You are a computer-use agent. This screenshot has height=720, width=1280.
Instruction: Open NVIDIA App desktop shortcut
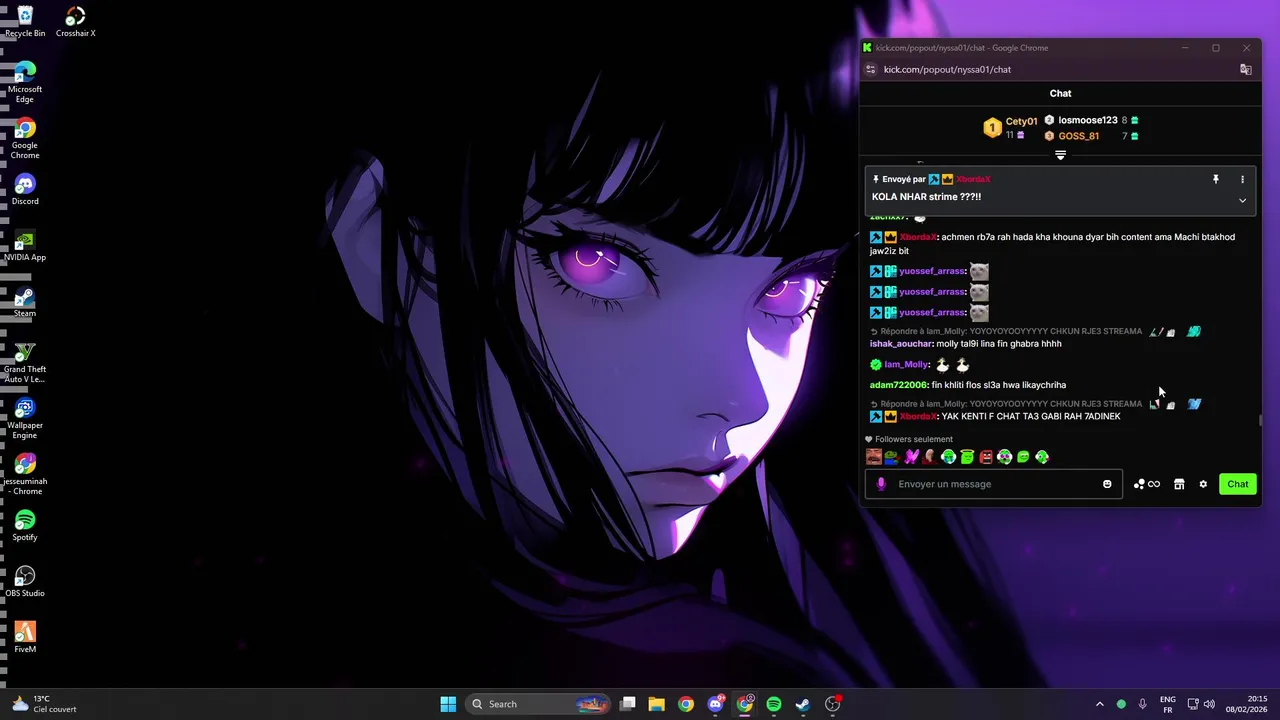(x=25, y=245)
